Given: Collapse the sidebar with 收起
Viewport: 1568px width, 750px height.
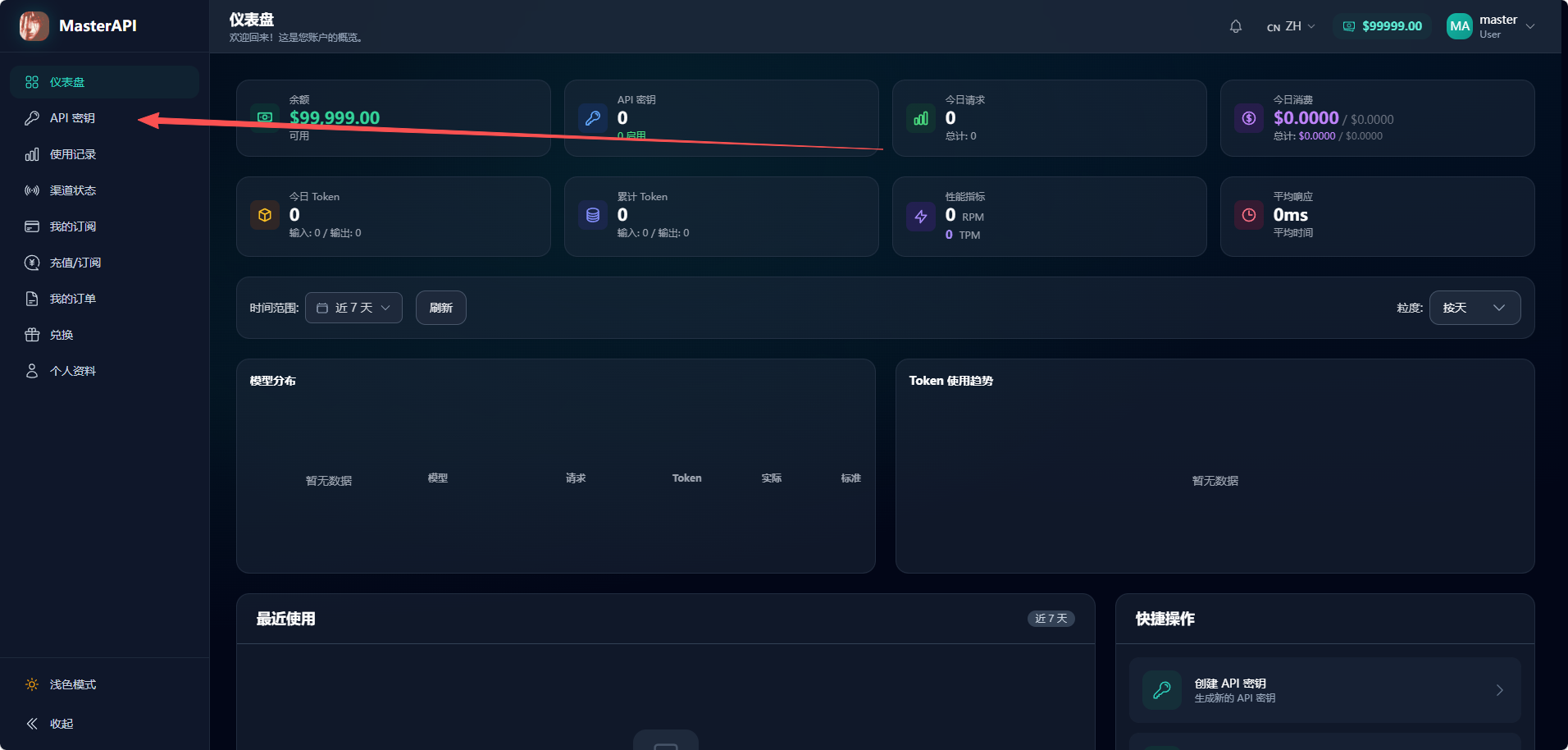Looking at the screenshot, I should (104, 724).
